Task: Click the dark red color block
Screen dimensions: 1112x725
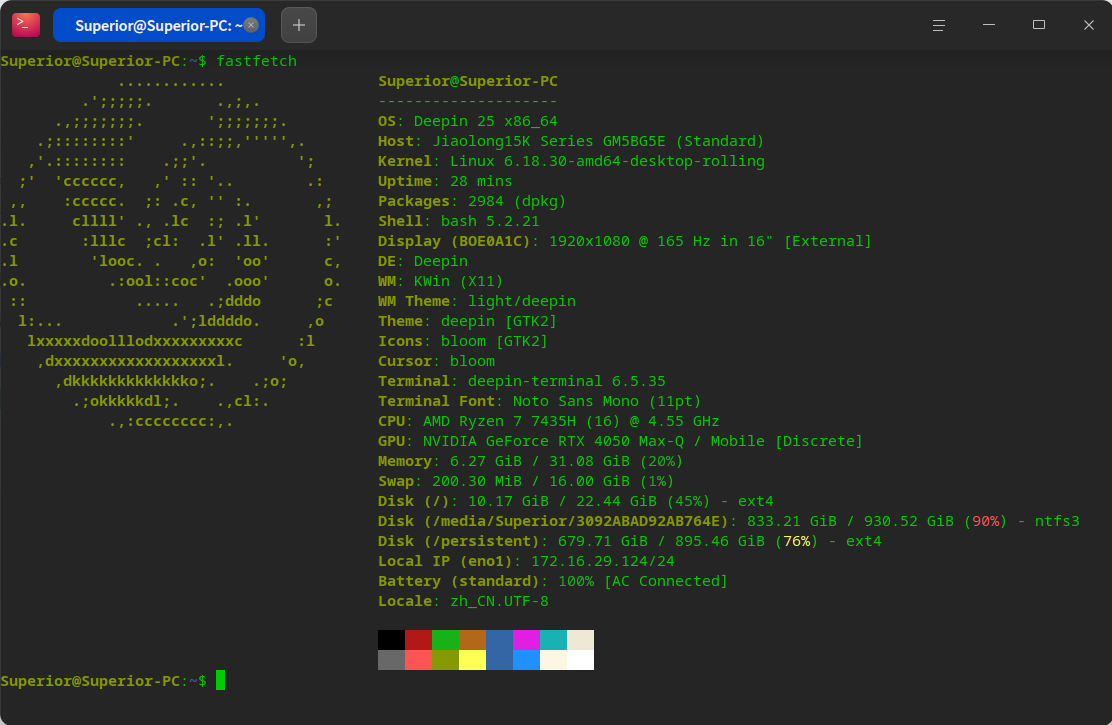Action: tap(418, 640)
